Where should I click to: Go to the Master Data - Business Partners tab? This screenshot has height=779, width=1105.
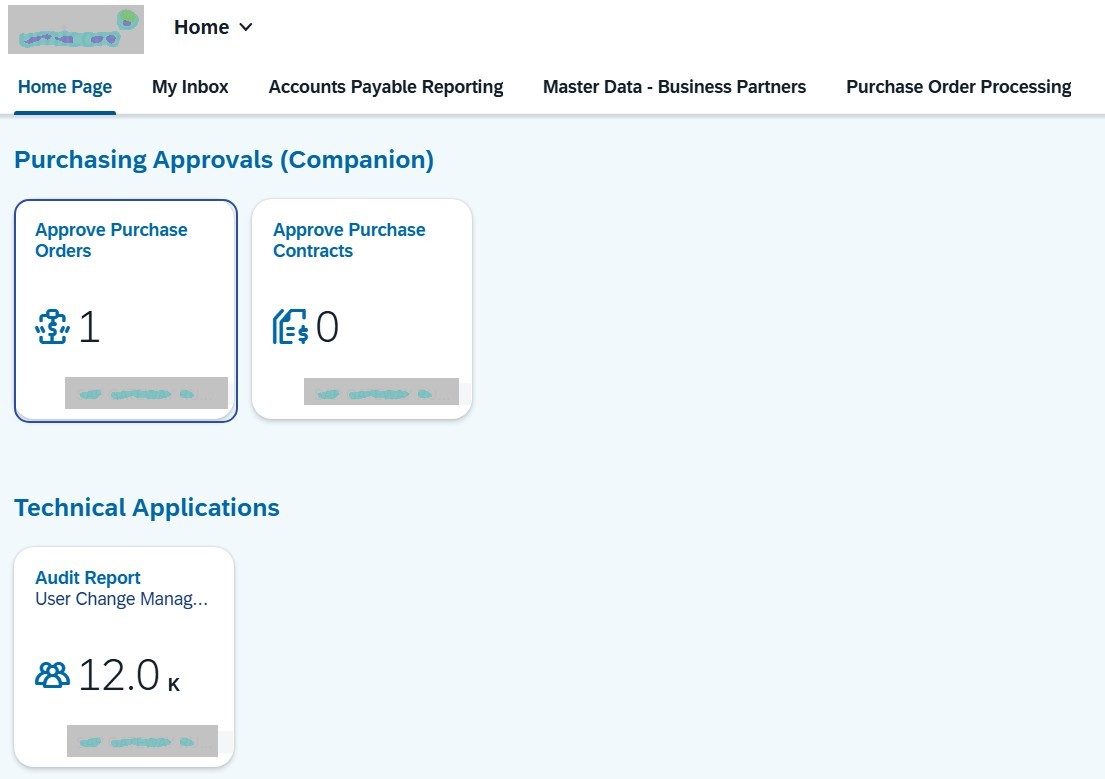674,87
